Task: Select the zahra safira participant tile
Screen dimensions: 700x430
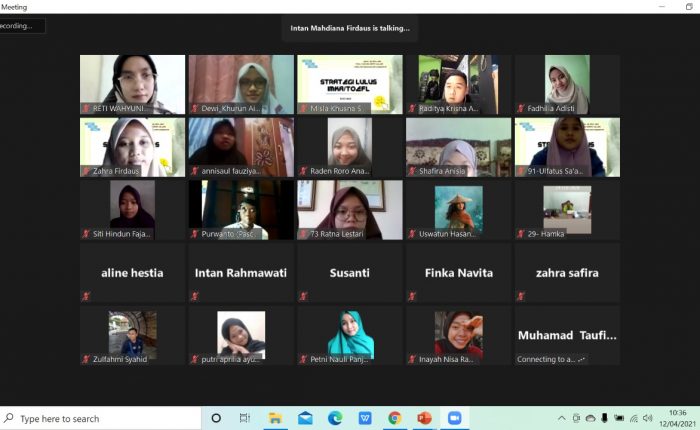Action: [566, 272]
